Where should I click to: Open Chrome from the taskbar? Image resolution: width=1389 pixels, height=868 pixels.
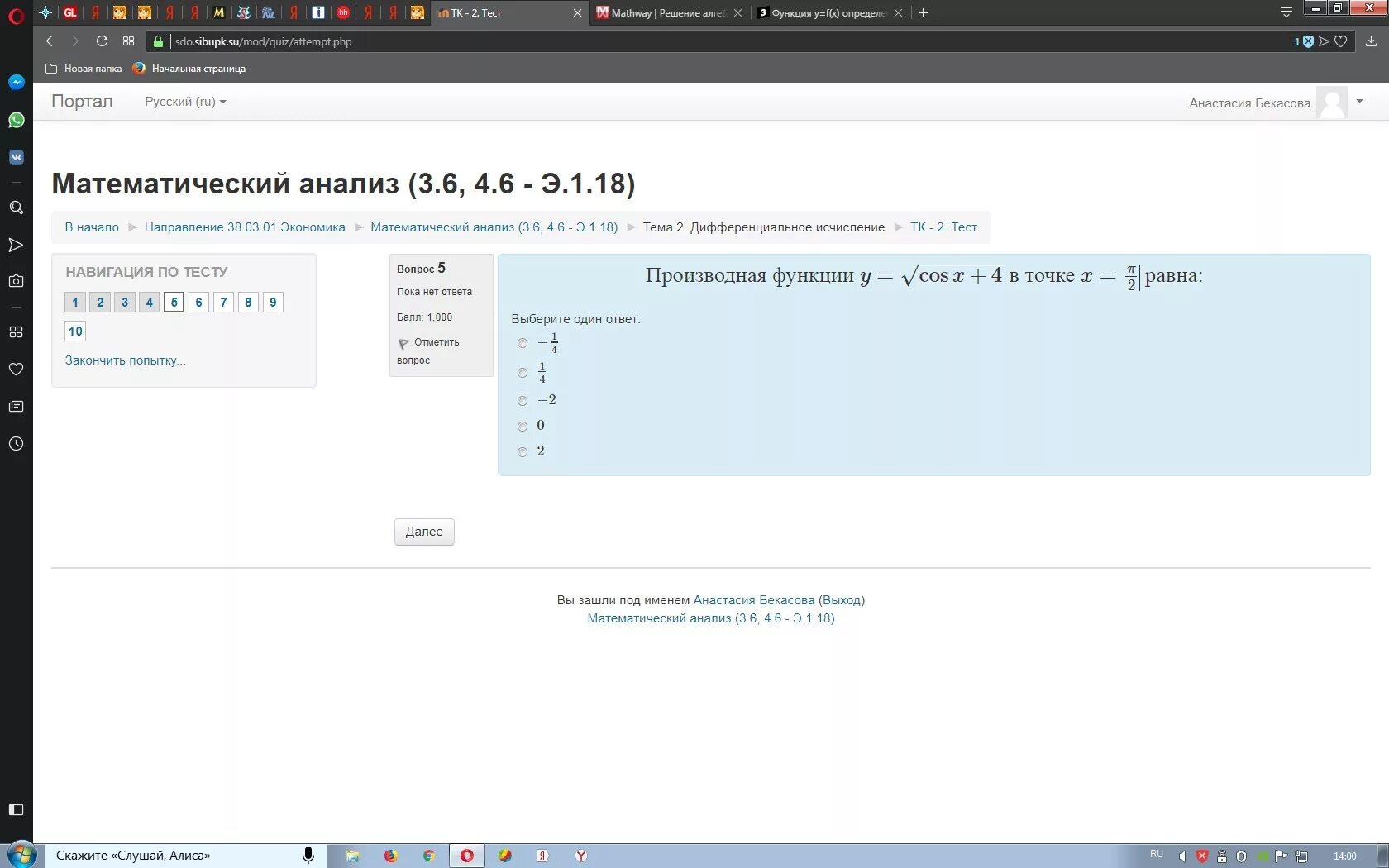429,856
